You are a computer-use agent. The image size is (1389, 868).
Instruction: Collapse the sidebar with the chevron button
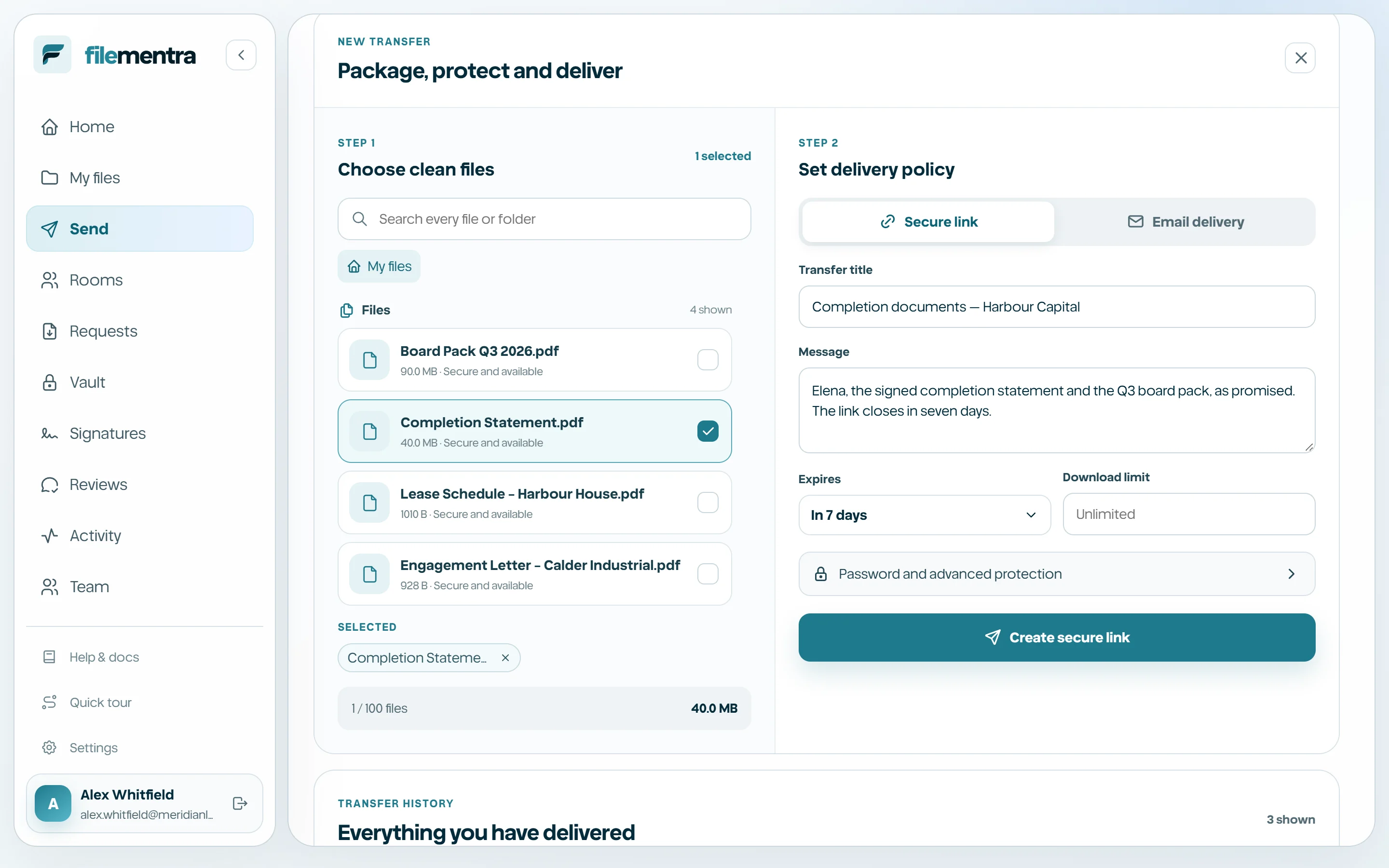[241, 55]
